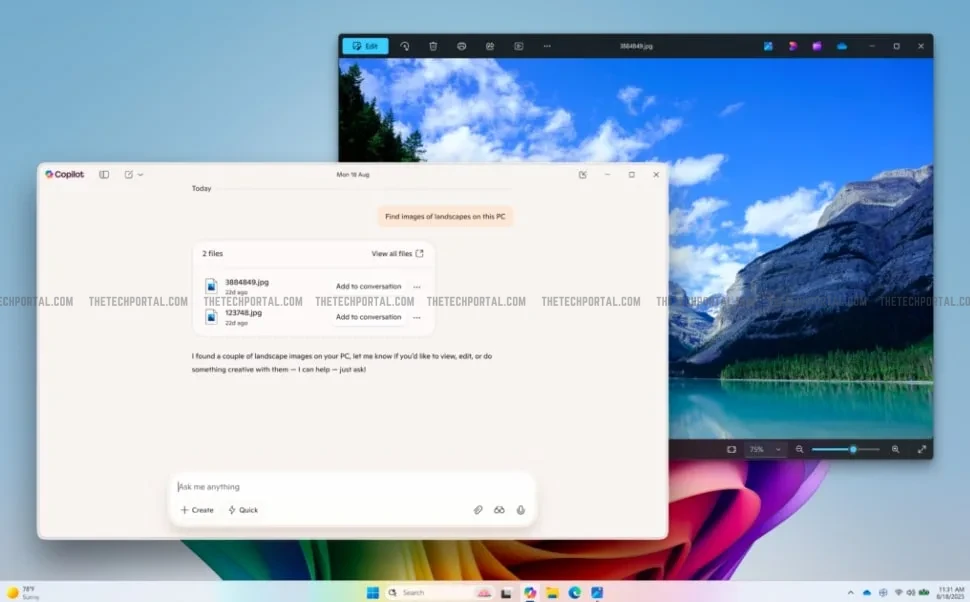Click the Photos zoom slider handle
970x602 pixels.
tap(853, 449)
